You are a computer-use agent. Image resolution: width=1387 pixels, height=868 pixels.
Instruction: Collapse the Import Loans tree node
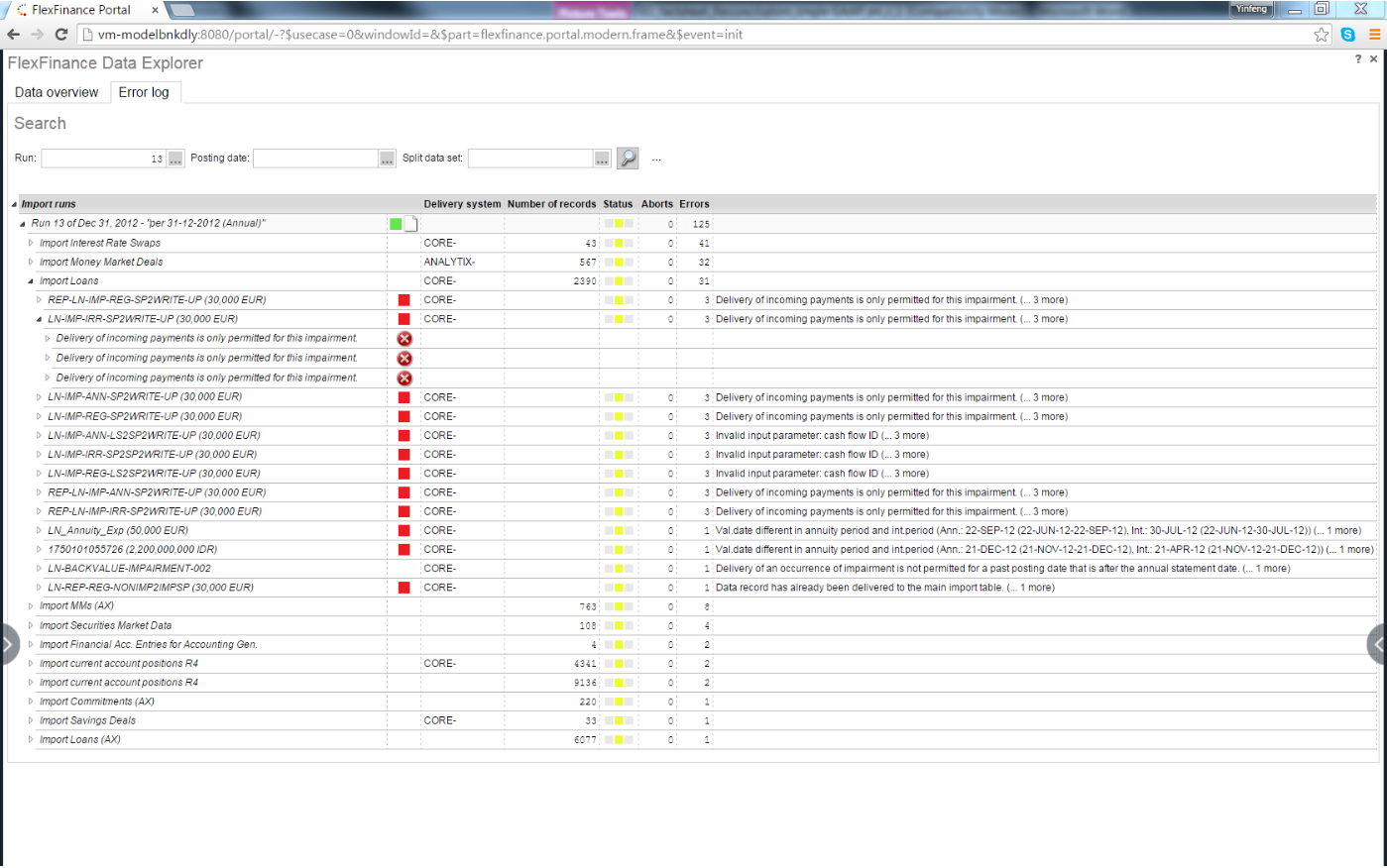pos(31,281)
